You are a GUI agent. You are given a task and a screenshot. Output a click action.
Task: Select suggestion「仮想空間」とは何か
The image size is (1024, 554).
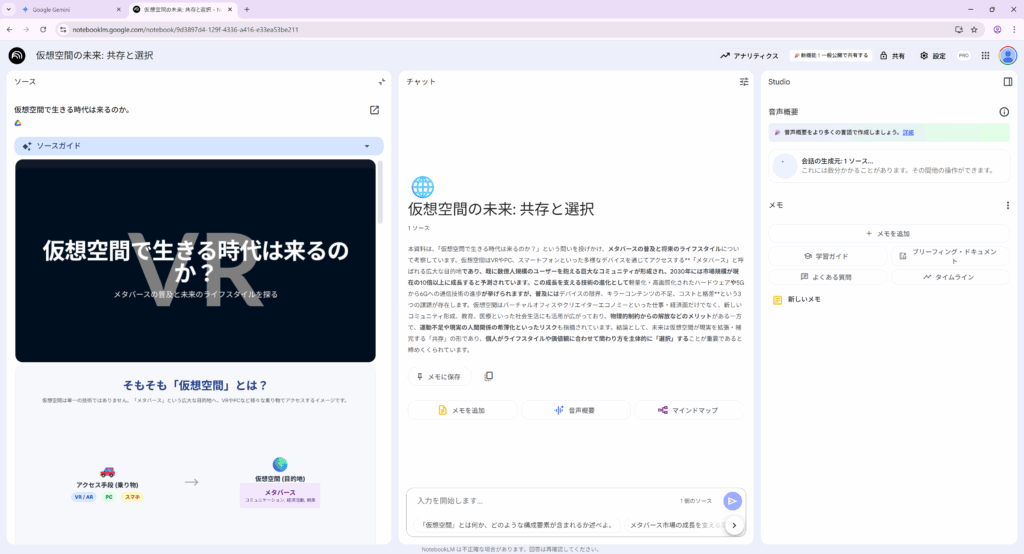[516, 525]
